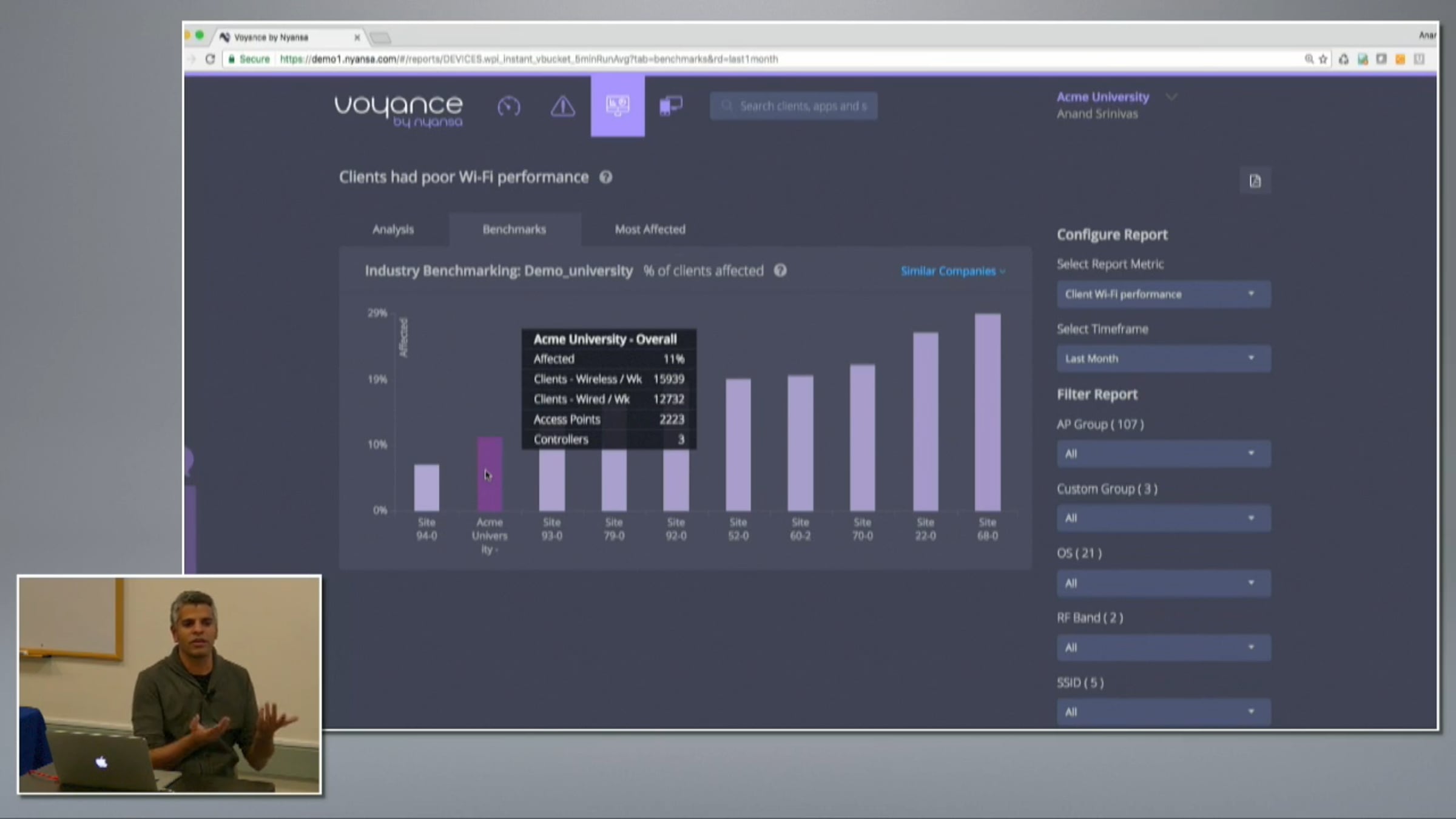Viewport: 1456px width, 819px height.
Task: Export report using the PDF document icon
Action: 1255,181
